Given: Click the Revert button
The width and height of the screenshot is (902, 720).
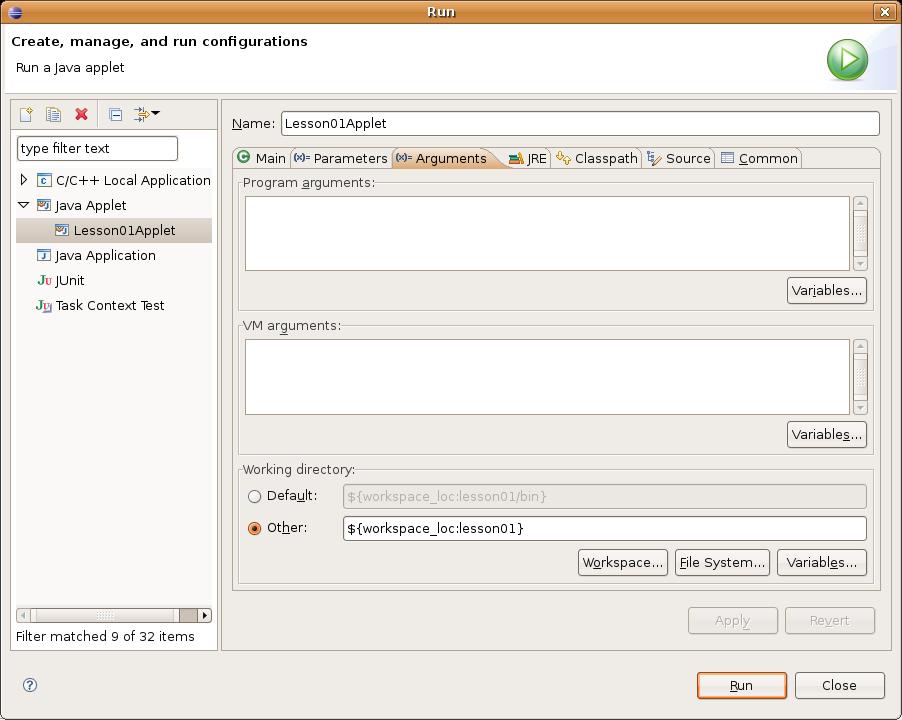Looking at the screenshot, I should coord(830,621).
